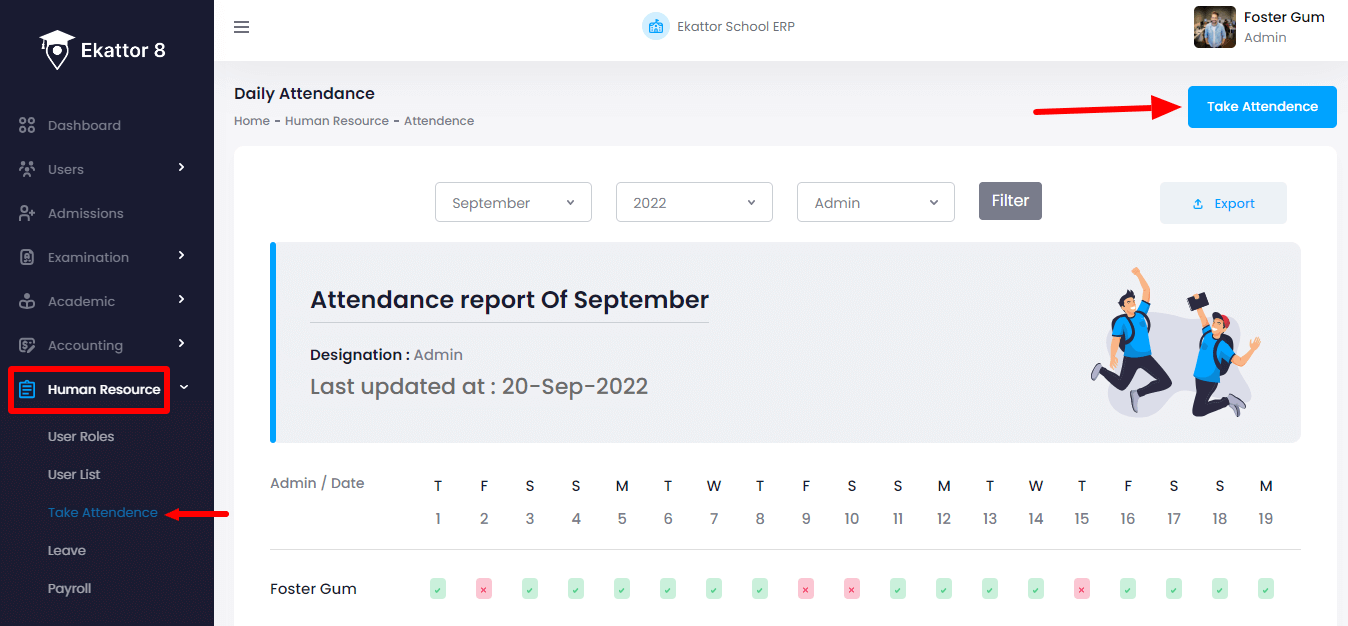Open Dashboard via its grid icon
The width and height of the screenshot is (1348, 626).
click(x=27, y=125)
